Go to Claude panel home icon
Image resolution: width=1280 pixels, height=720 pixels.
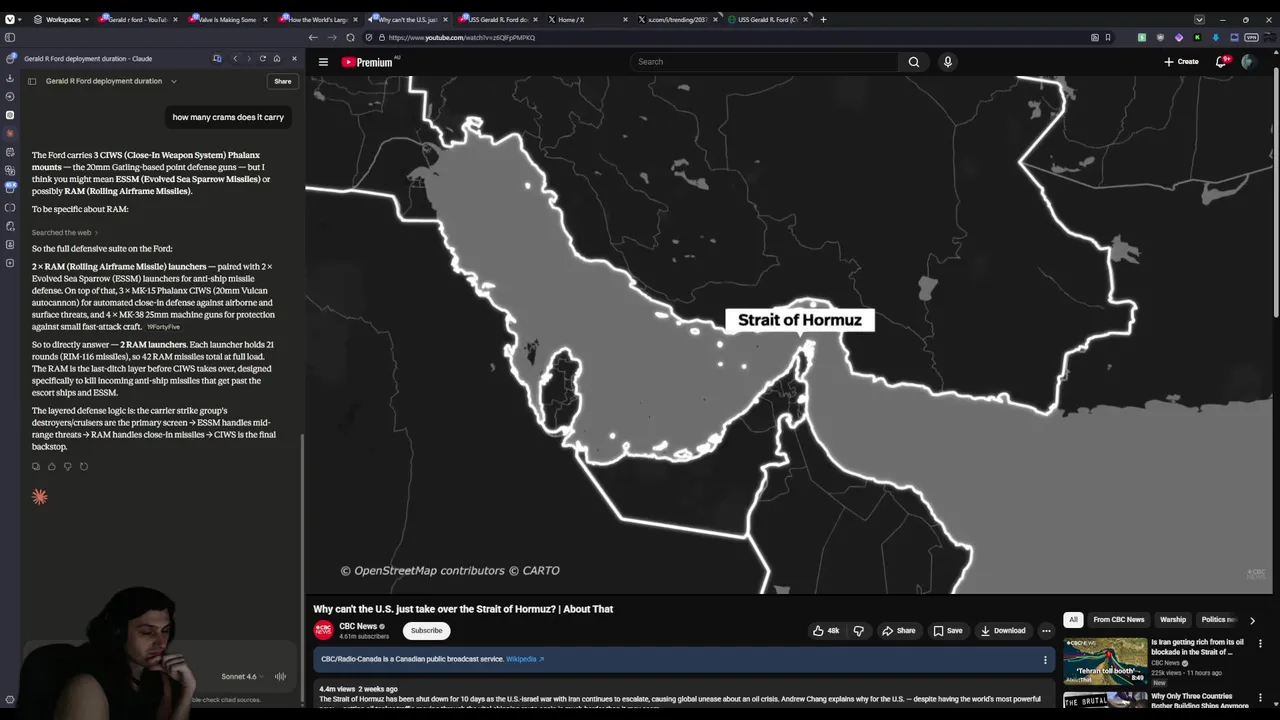[x=277, y=59]
